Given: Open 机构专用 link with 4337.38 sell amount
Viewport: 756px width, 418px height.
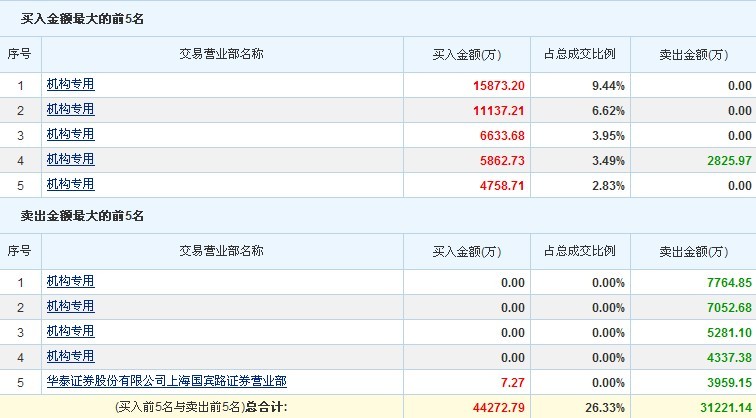Looking at the screenshot, I should click(x=70, y=357).
